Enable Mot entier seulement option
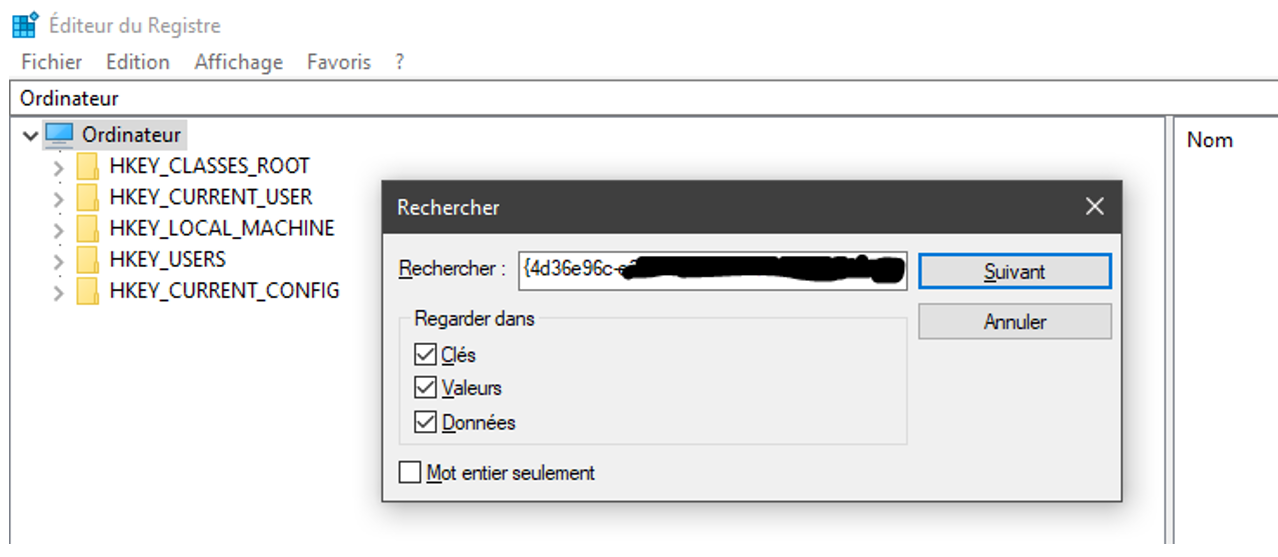 coord(410,472)
